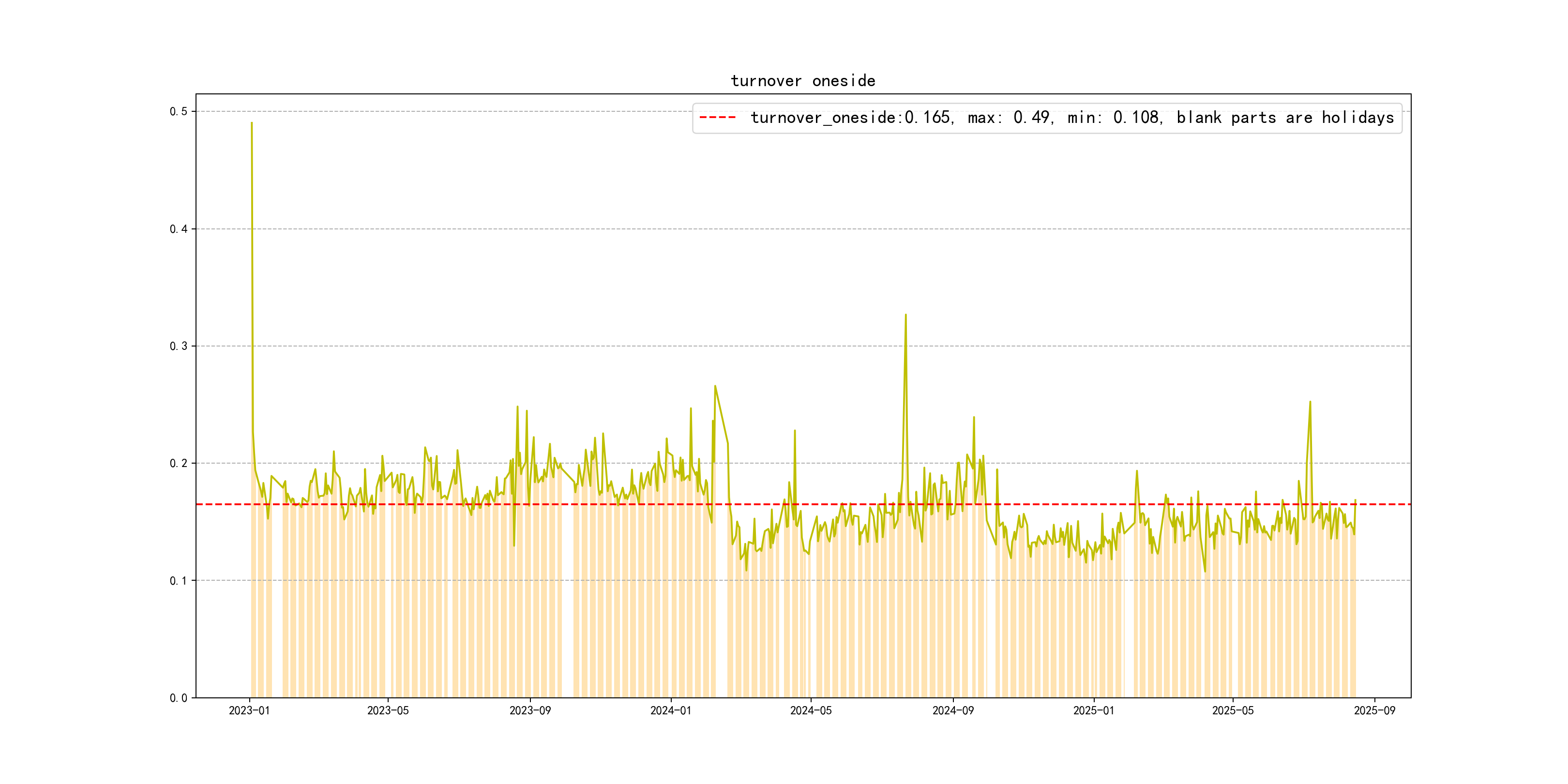Click the 2023-05 x-axis date label
The height and width of the screenshot is (784, 1568).
click(388, 711)
